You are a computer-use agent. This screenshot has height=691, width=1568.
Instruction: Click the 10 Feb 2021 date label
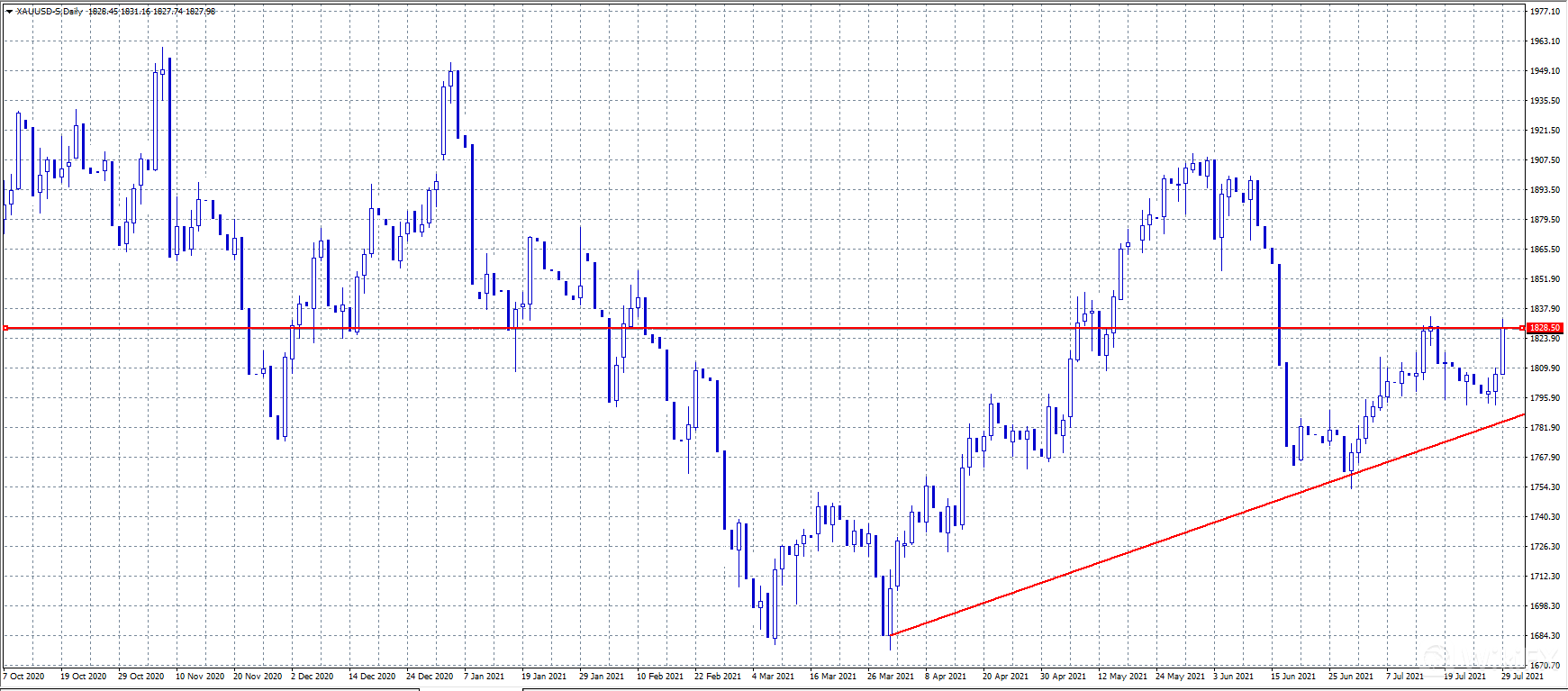point(660,677)
